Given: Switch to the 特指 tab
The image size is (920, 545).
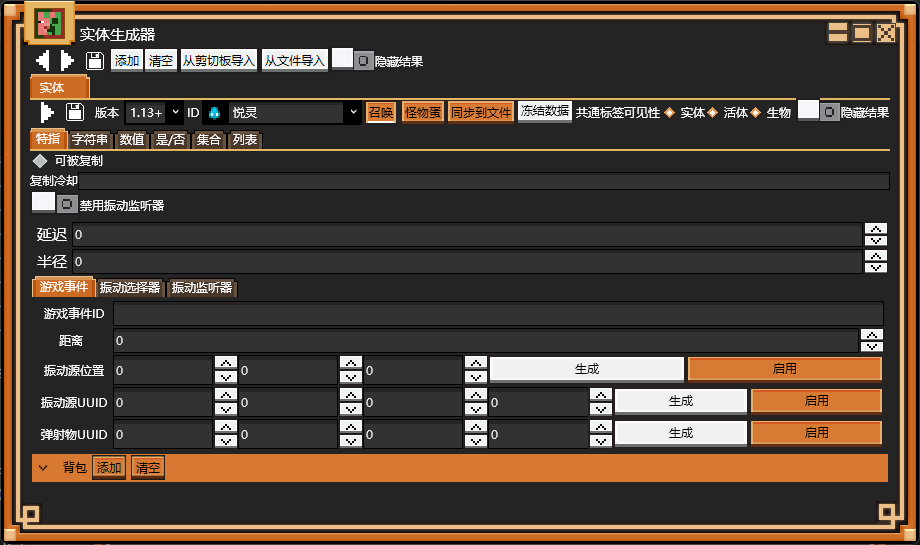Looking at the screenshot, I should click(48, 138).
